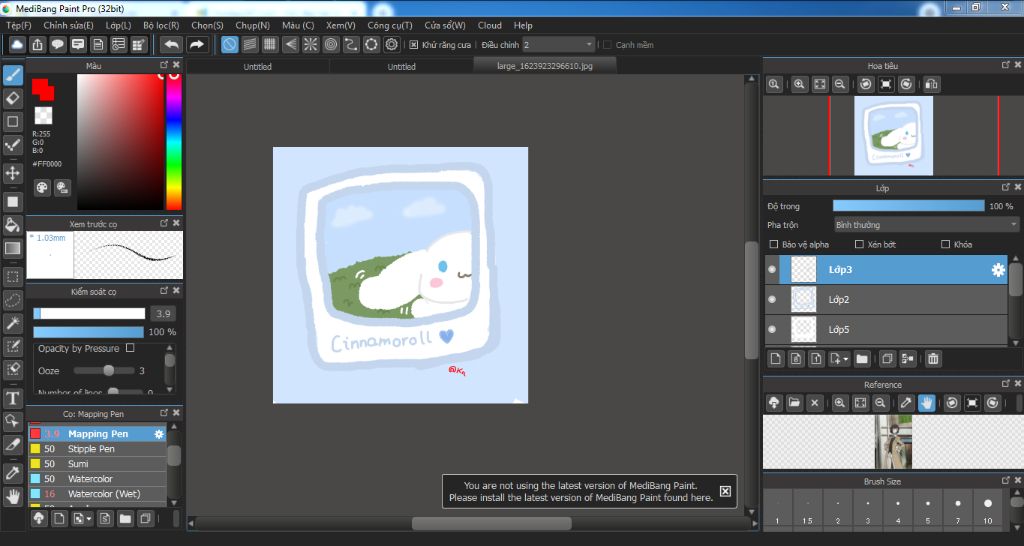The width and height of the screenshot is (1024, 546).
Task: Click the rainbow hue strip
Action: click(x=174, y=142)
